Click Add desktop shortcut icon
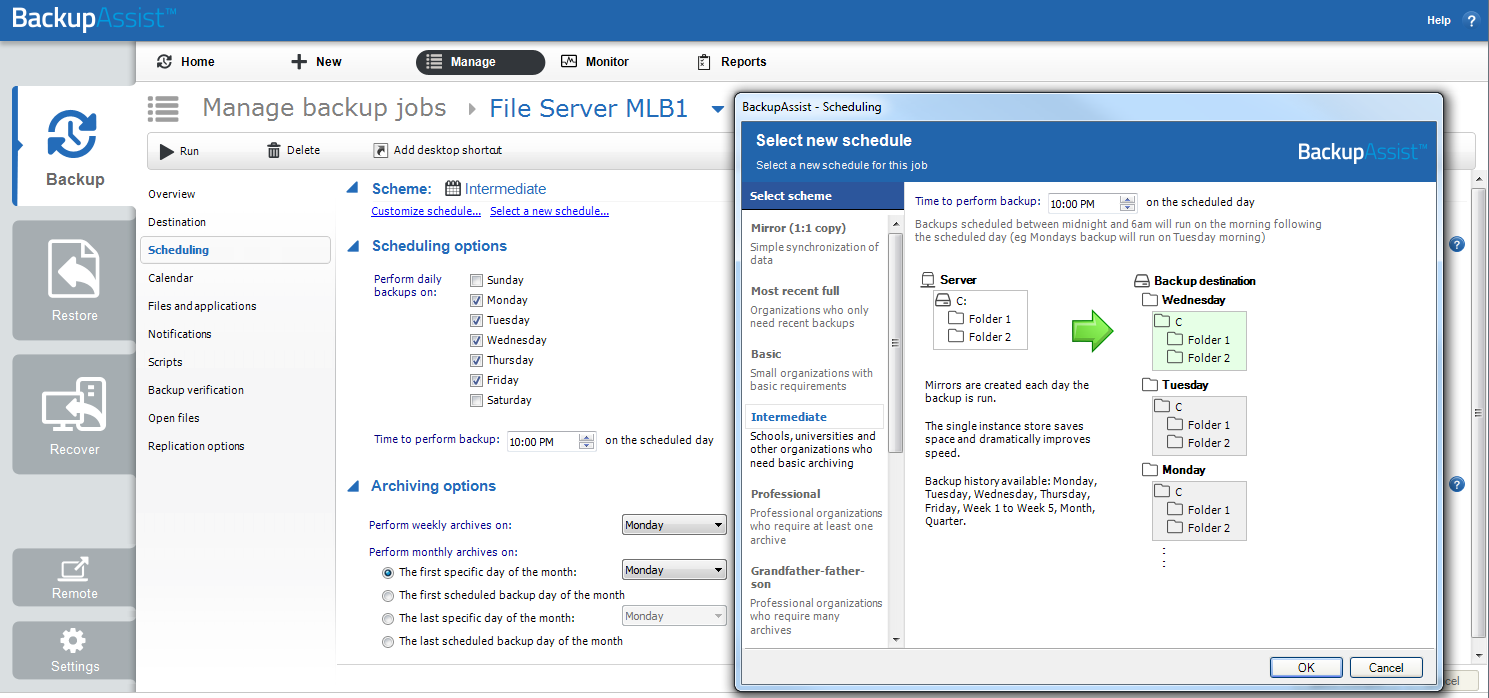This screenshot has width=1489, height=698. 380,150
